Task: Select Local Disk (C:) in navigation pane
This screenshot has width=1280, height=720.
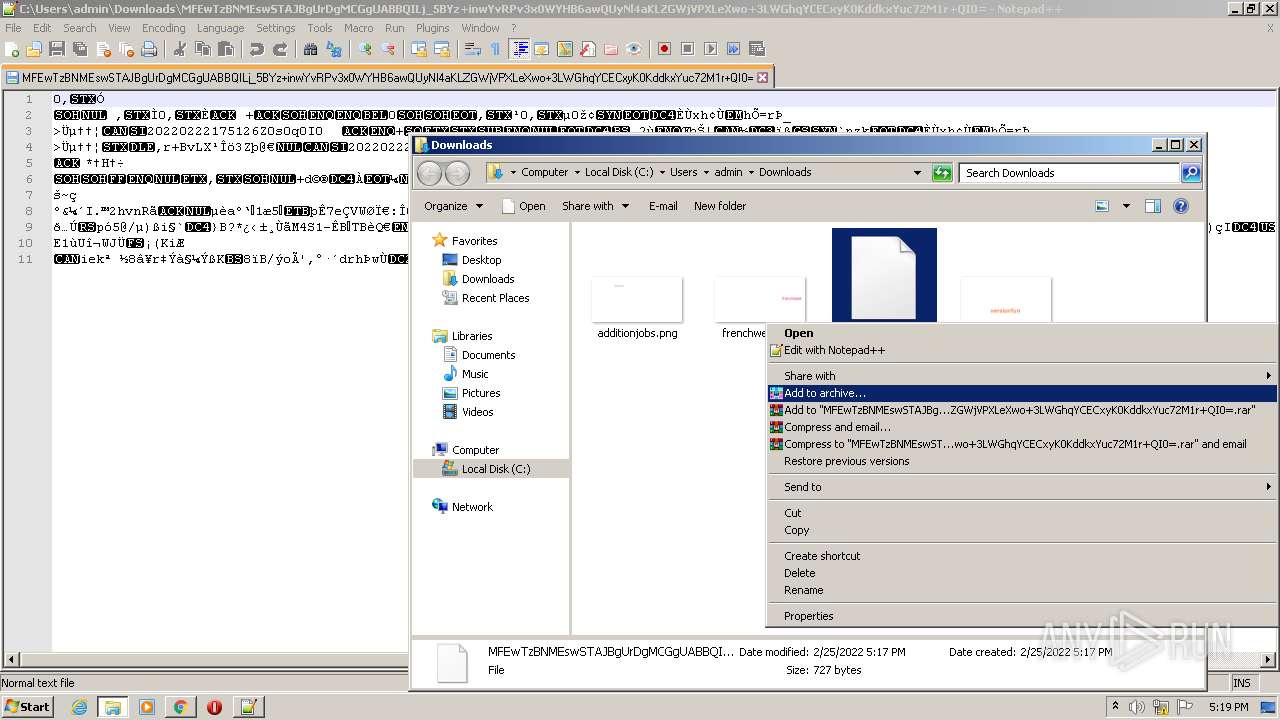Action: coord(496,469)
